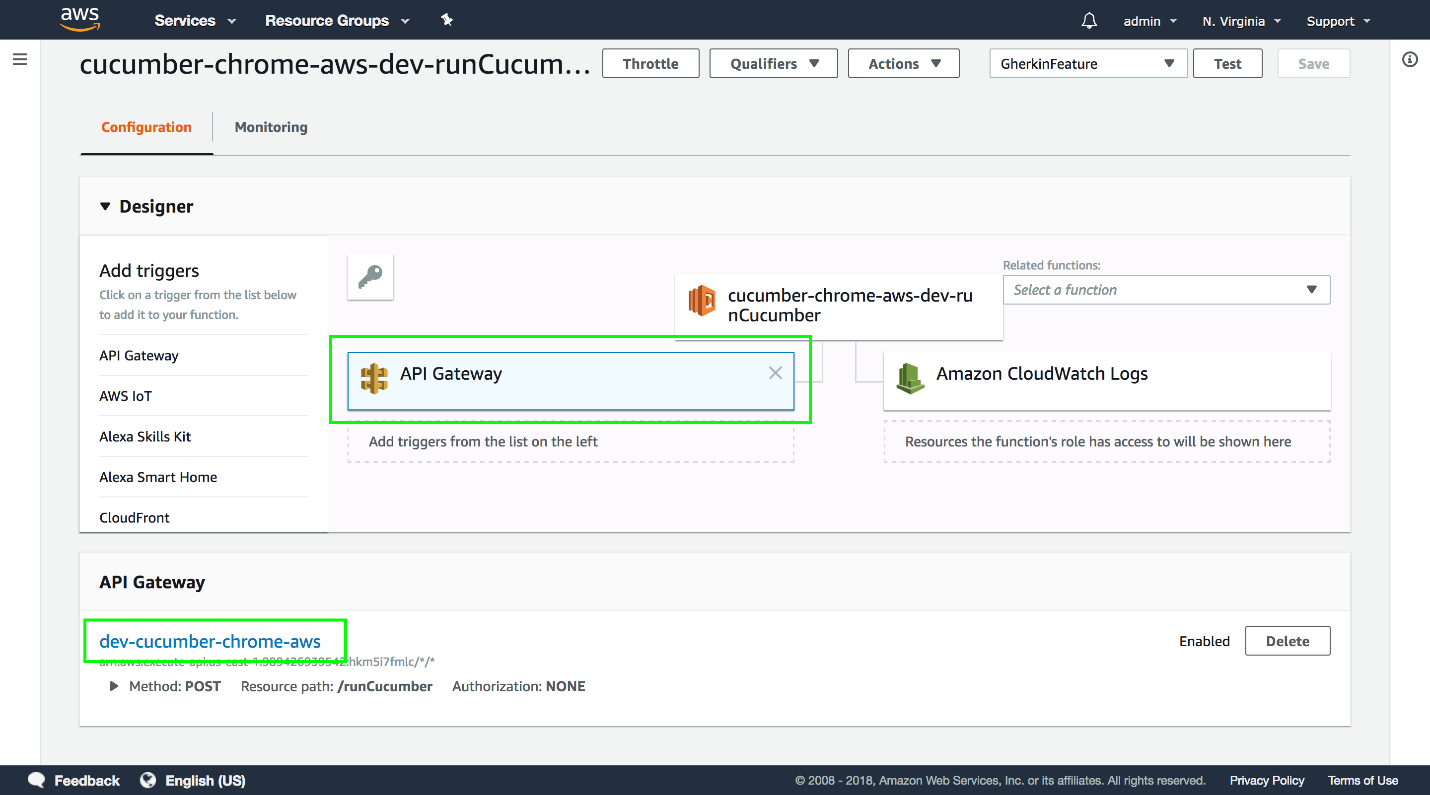The width and height of the screenshot is (1430, 795).
Task: Open the dev-cucumber-chrome-aws link
Action: pyautogui.click(x=210, y=641)
